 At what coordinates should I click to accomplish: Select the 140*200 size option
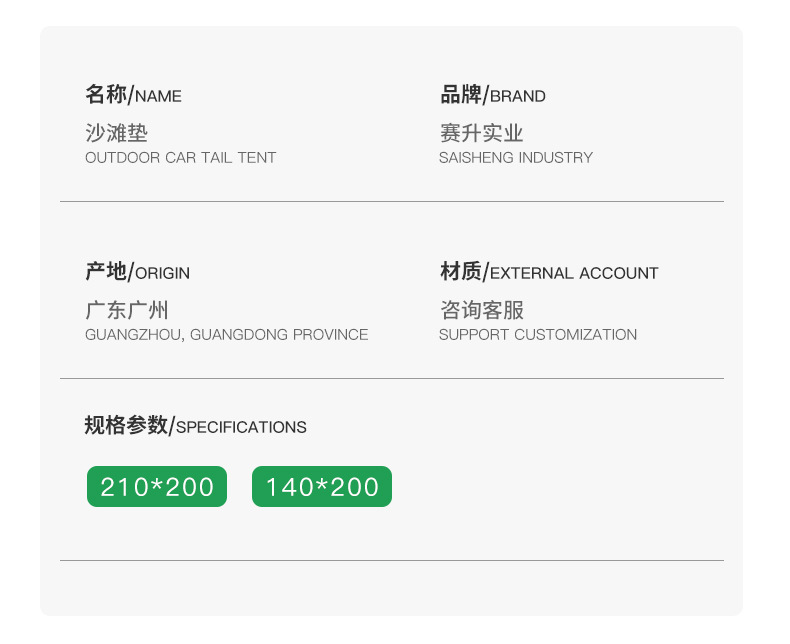click(x=322, y=487)
